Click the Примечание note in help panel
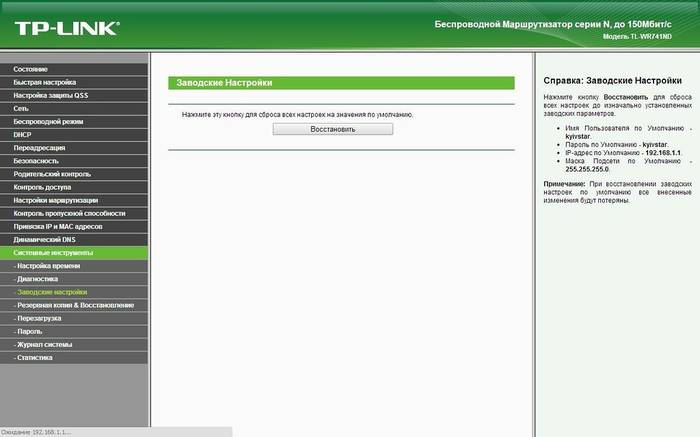 pos(617,192)
